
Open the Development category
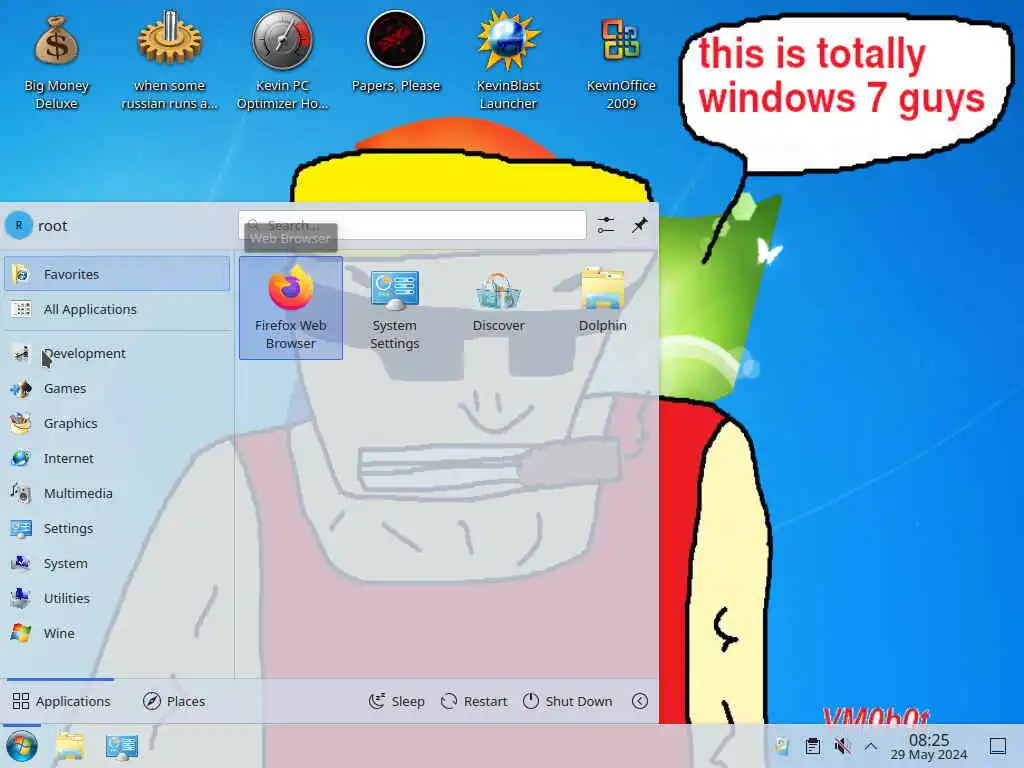[x=117, y=353]
